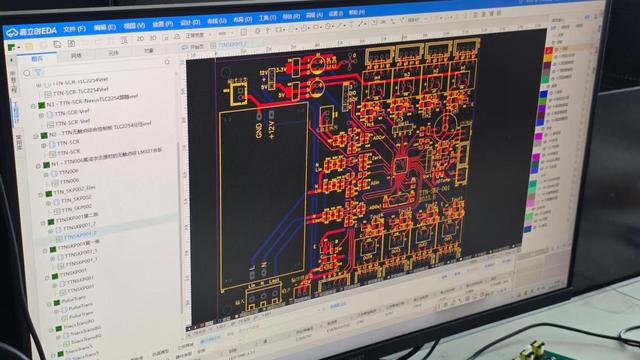Switch to the 网络 tab
640x360 pixels.
[x=76, y=56]
